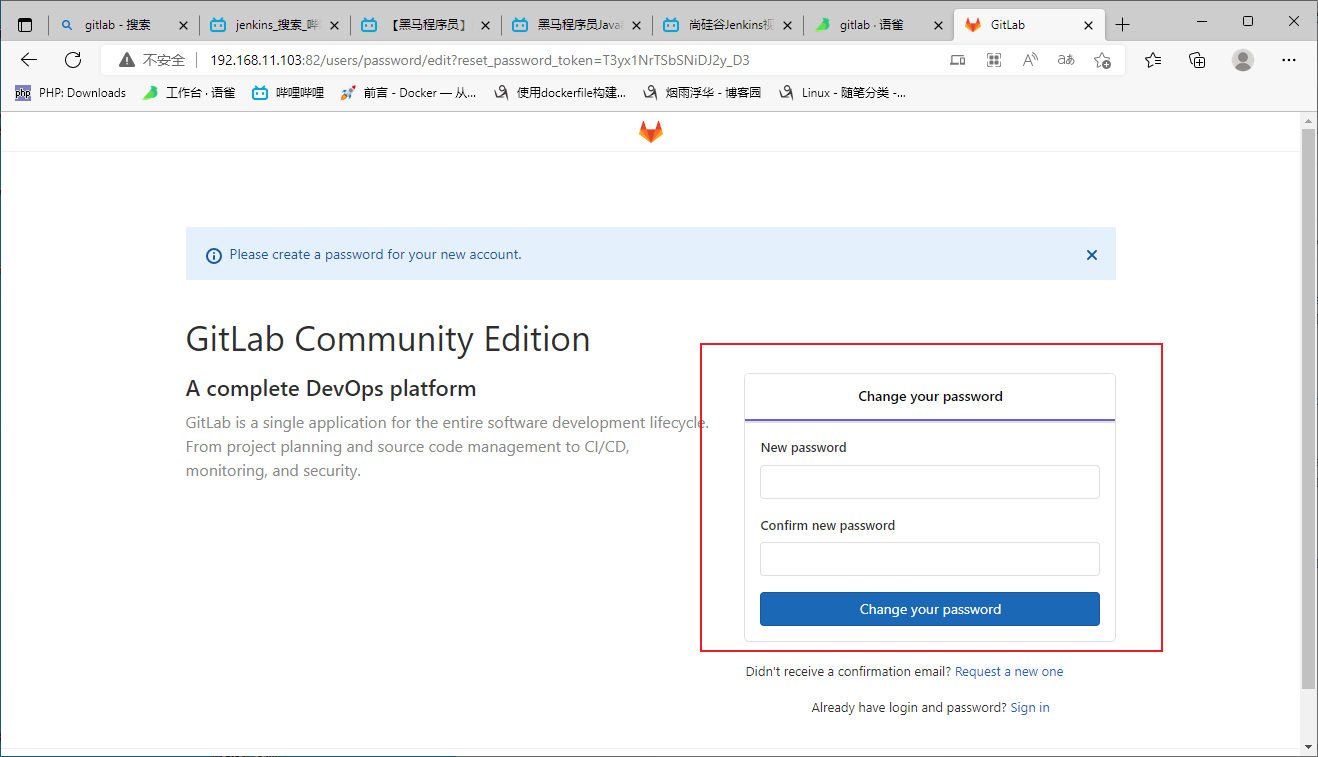
Task: Click the address bar URL
Action: 480,60
